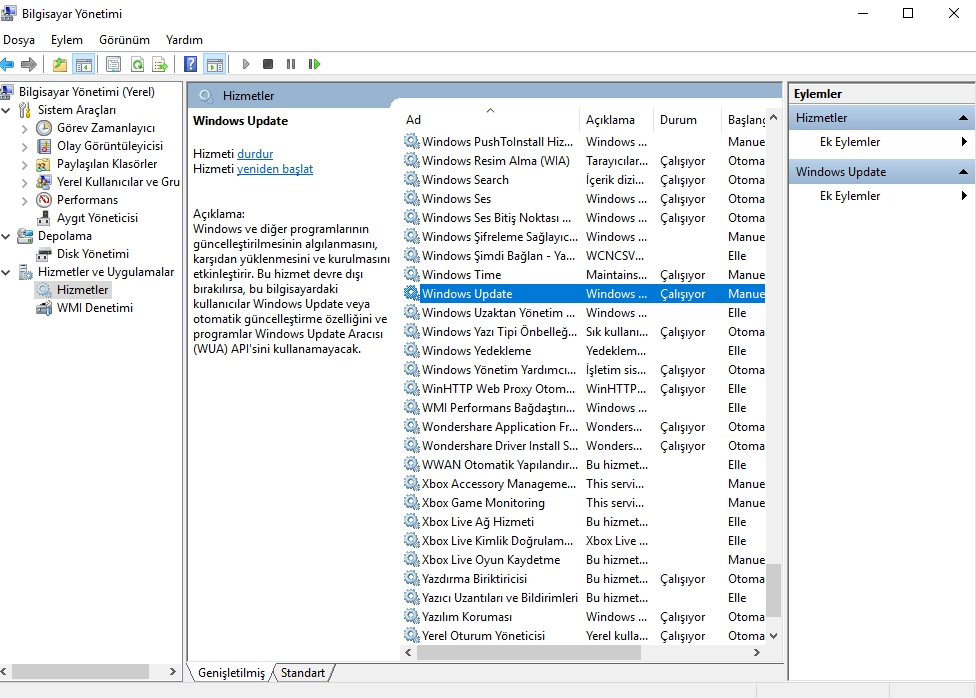Click the Aygıt Yöneticisi icon
This screenshot has height=698, width=976.
pyautogui.click(x=44, y=218)
